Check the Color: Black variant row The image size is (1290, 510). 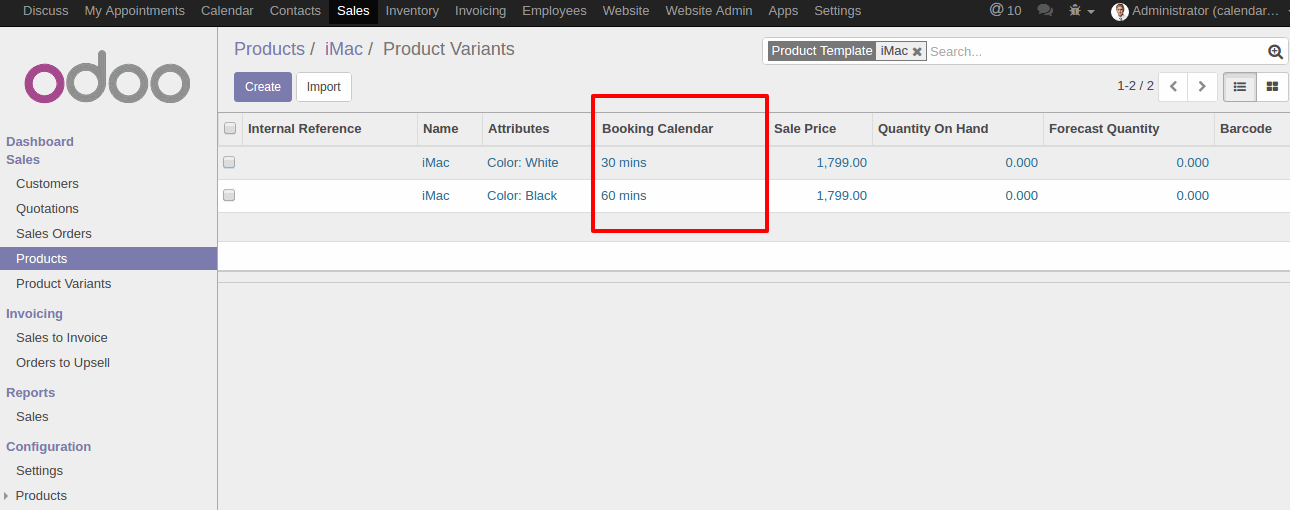click(229, 195)
